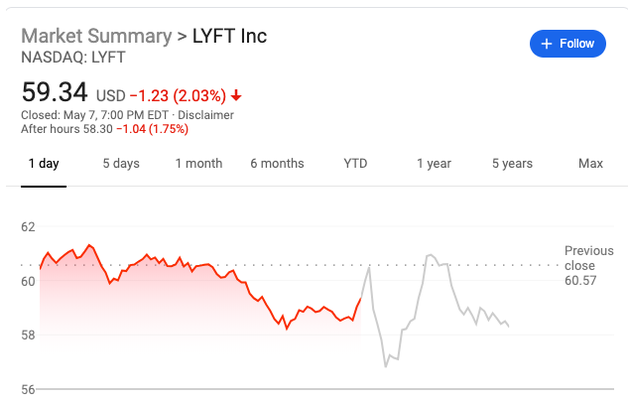The height and width of the screenshot is (400, 630).
Task: Click the end of gray after-hours line
Action: point(509,326)
